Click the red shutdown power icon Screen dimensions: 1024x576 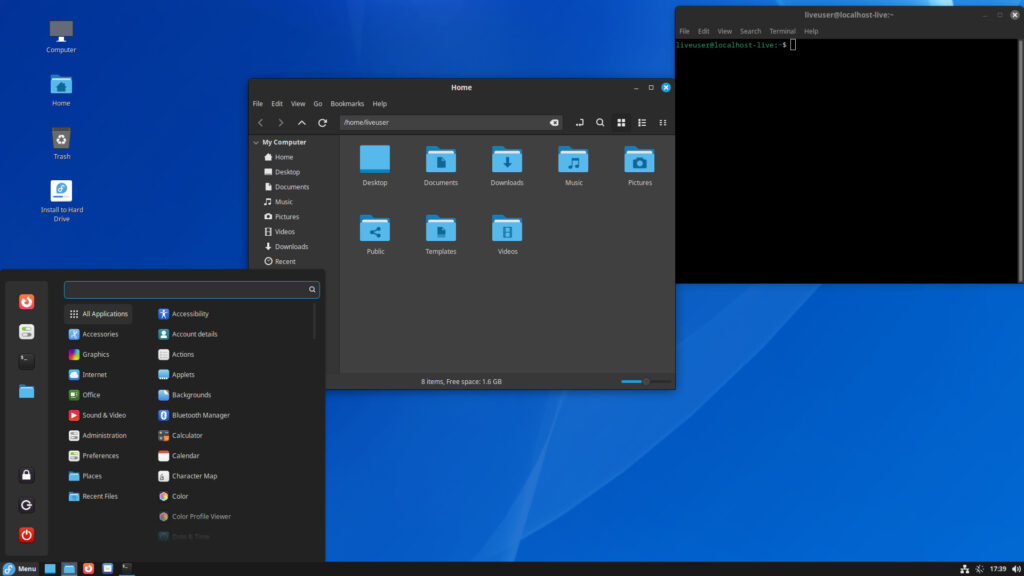[27, 535]
